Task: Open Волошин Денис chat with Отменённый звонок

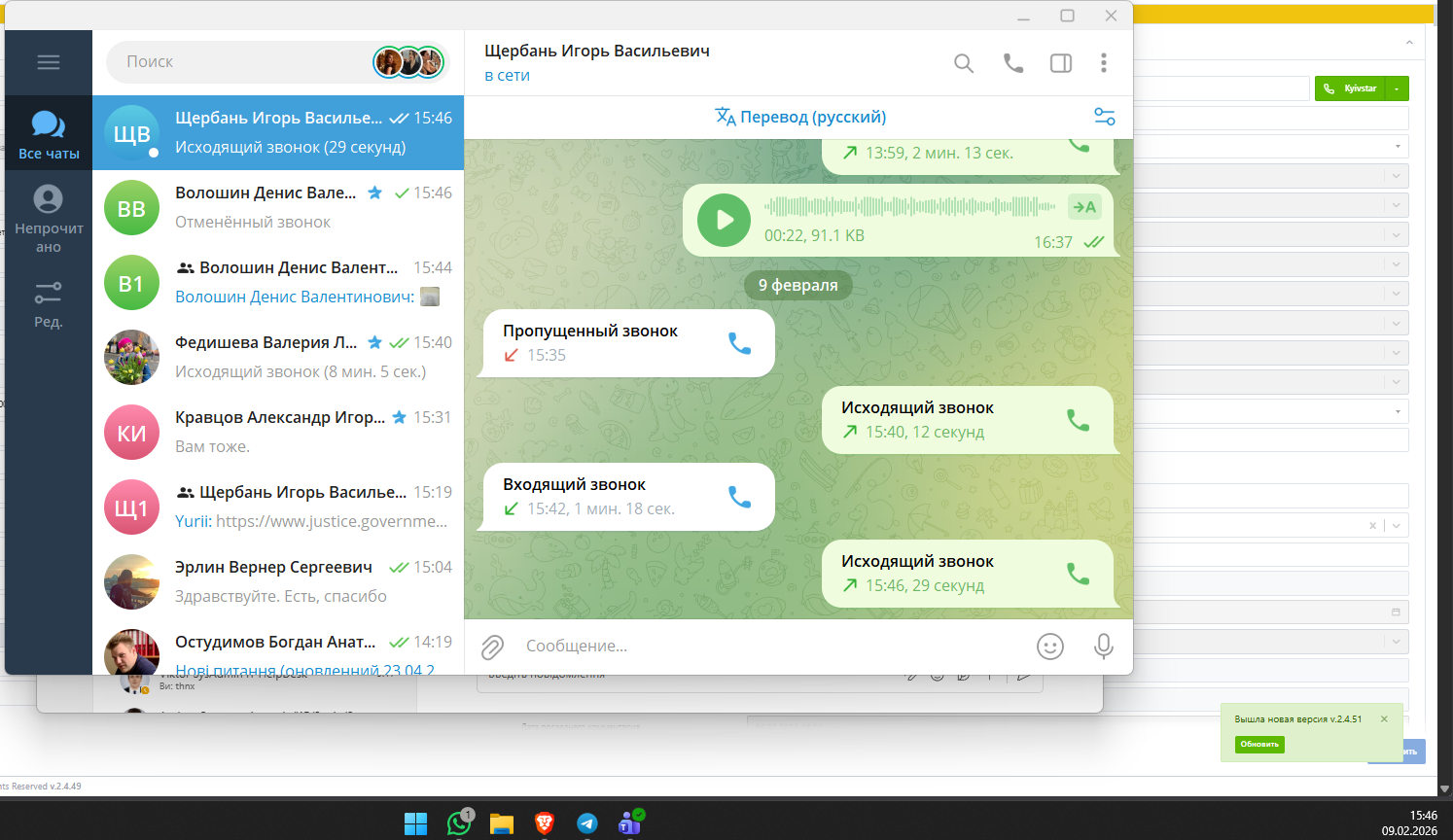Action: tap(278, 207)
